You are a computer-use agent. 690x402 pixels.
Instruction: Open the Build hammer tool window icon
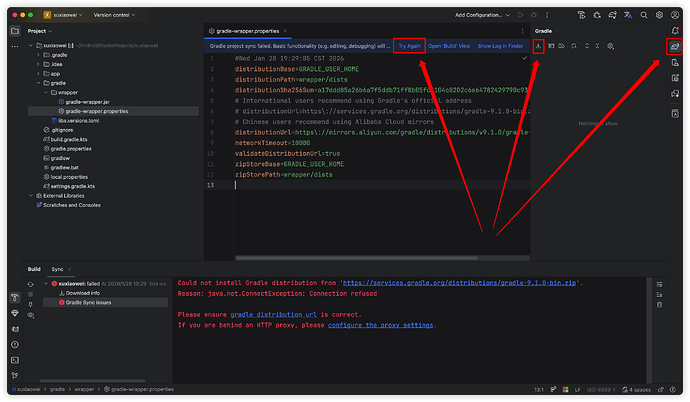pos(14,297)
